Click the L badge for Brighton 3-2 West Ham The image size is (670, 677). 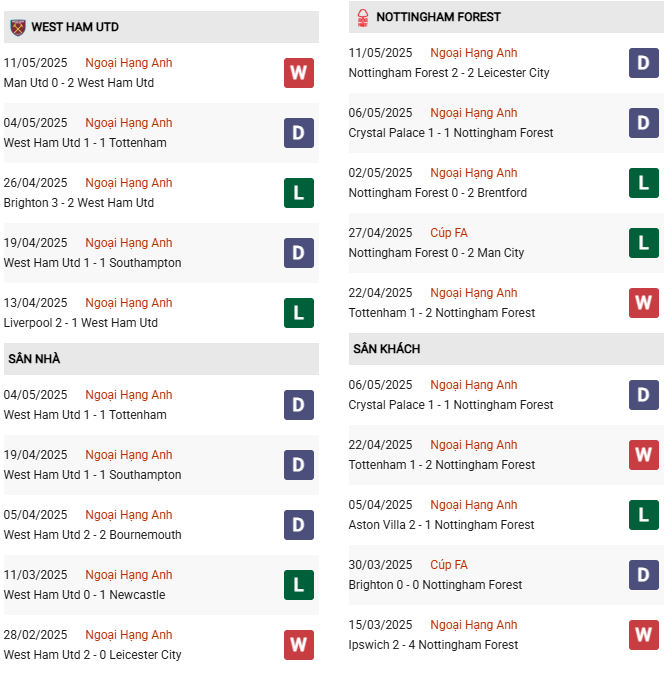tap(299, 193)
